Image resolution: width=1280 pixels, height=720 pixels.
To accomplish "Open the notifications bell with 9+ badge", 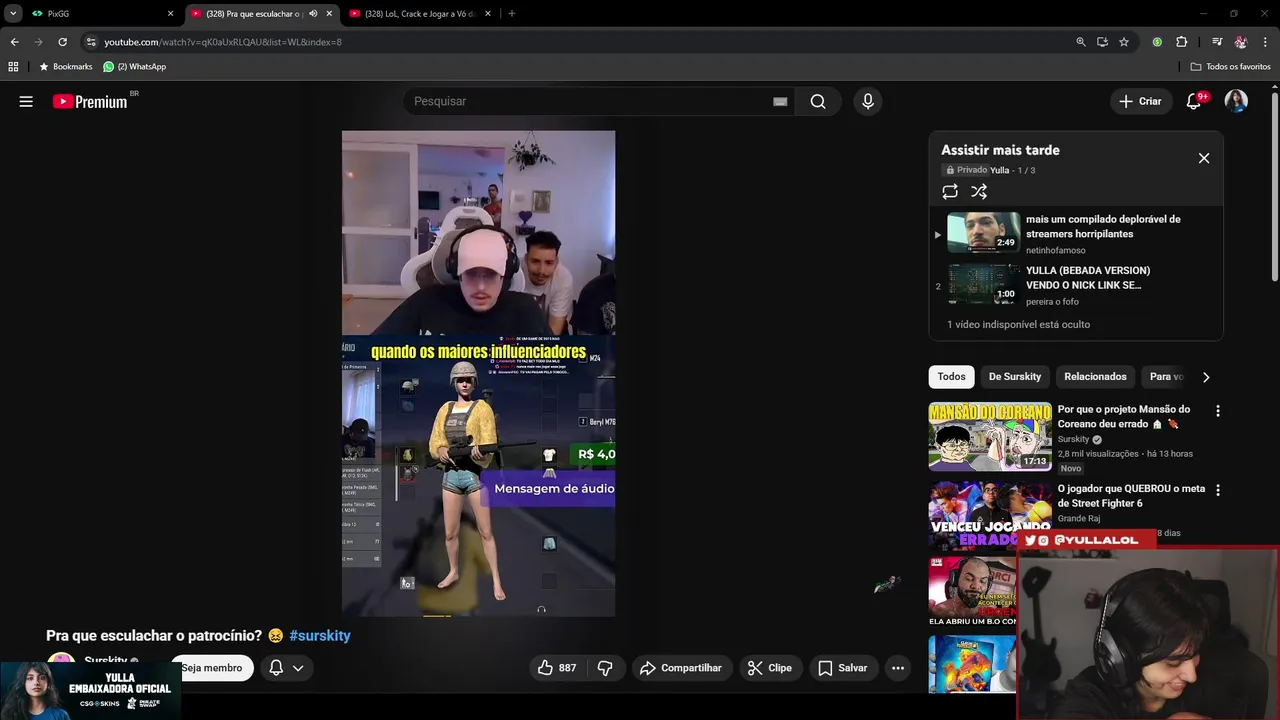I will click(1193, 101).
